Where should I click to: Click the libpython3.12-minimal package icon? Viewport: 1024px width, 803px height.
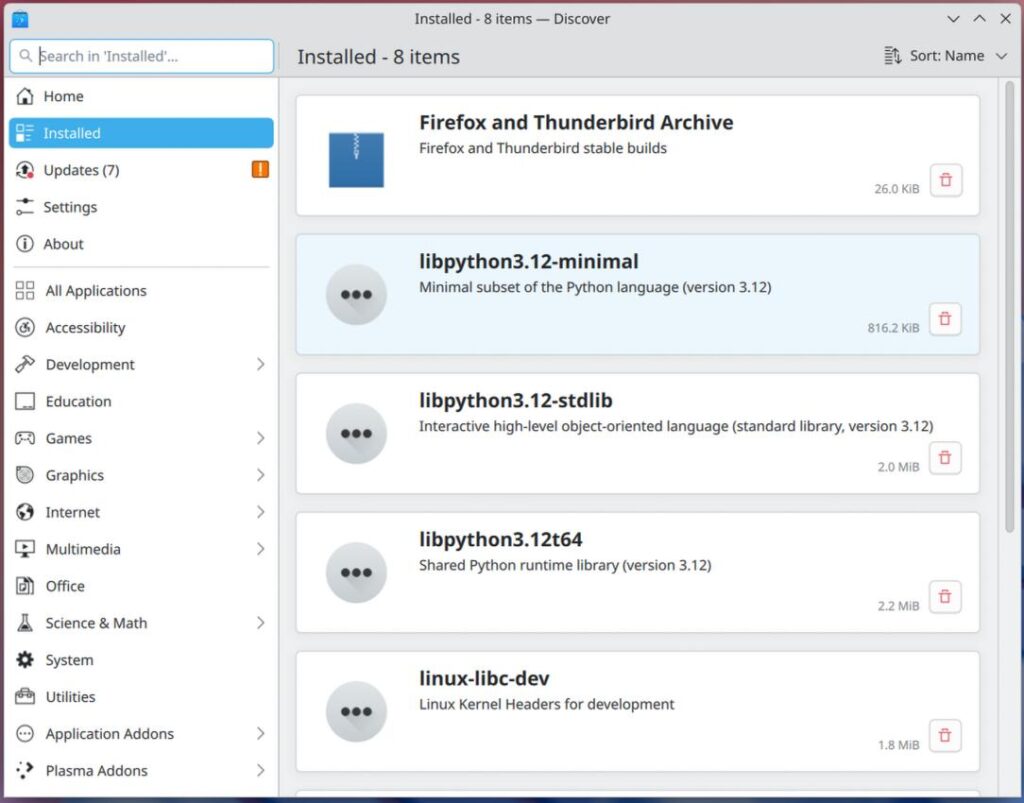[x=356, y=294]
